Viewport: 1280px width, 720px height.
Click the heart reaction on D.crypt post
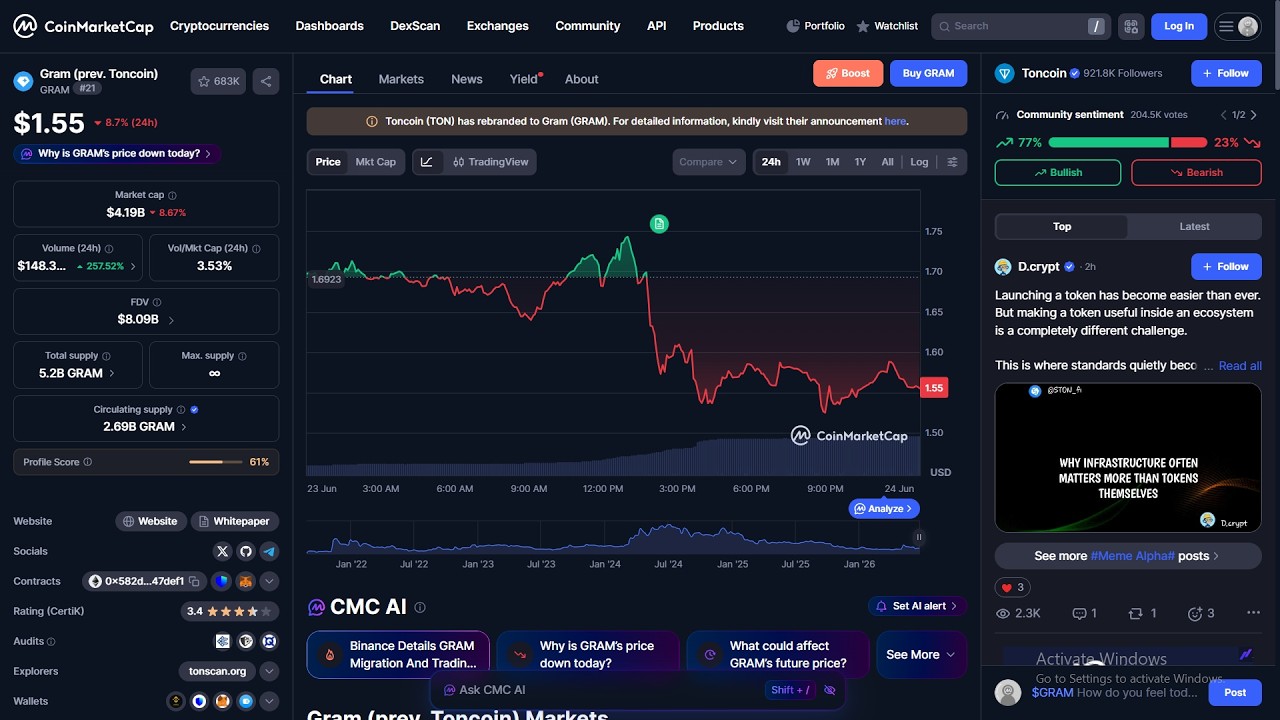[1011, 587]
